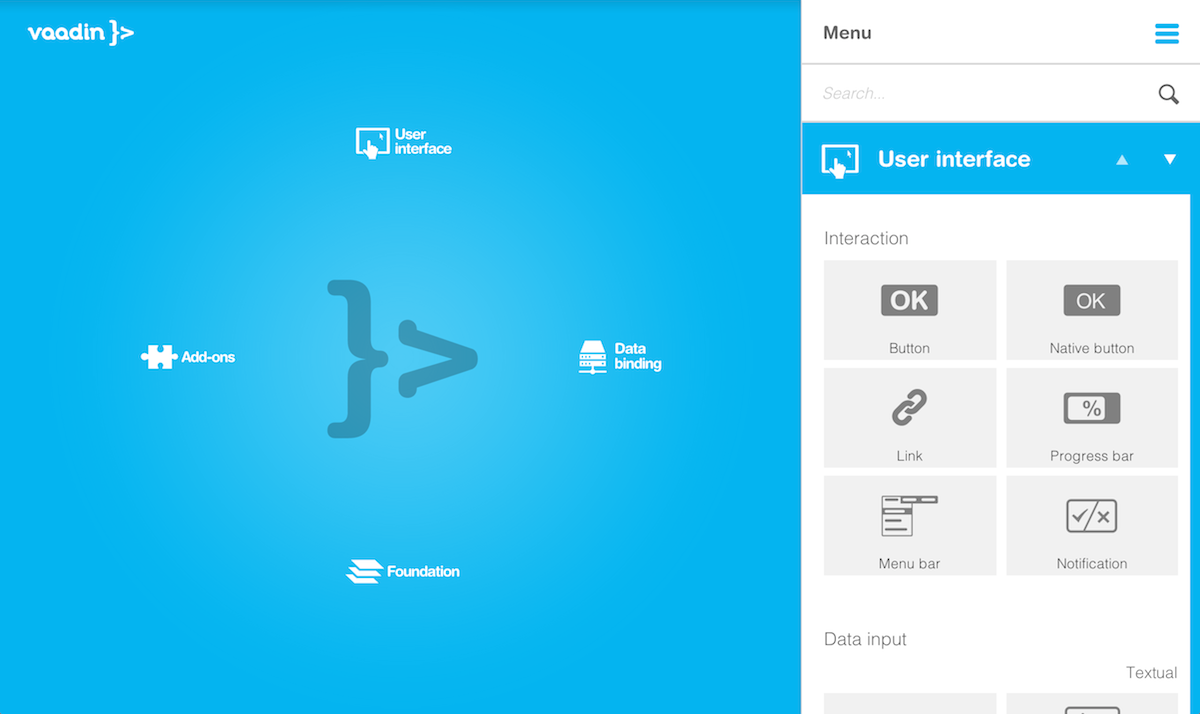Collapse section with the up arrow in User interface header
This screenshot has width=1200, height=714.
[1122, 160]
